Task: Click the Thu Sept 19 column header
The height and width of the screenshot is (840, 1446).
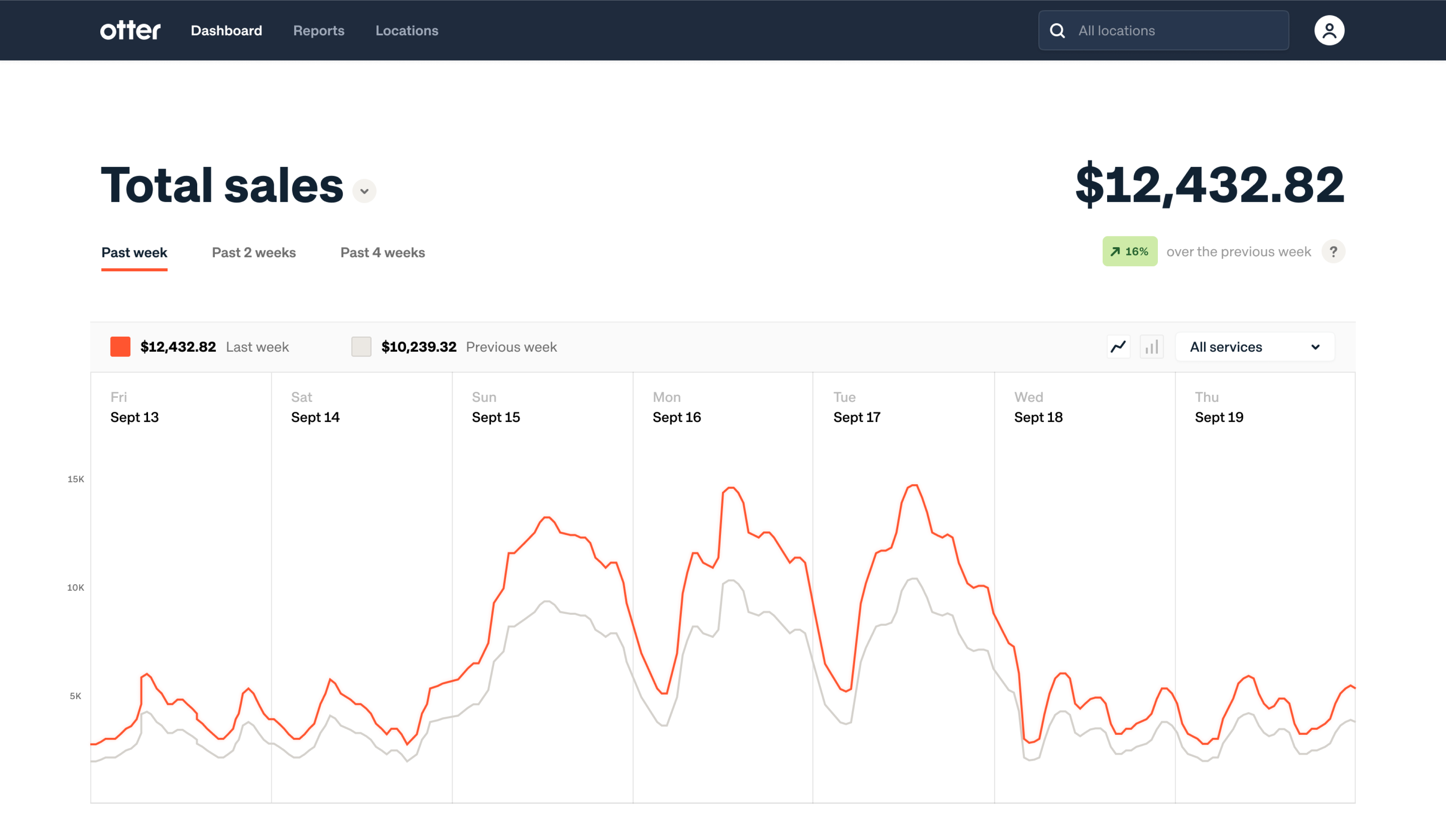Action: [x=1219, y=407]
